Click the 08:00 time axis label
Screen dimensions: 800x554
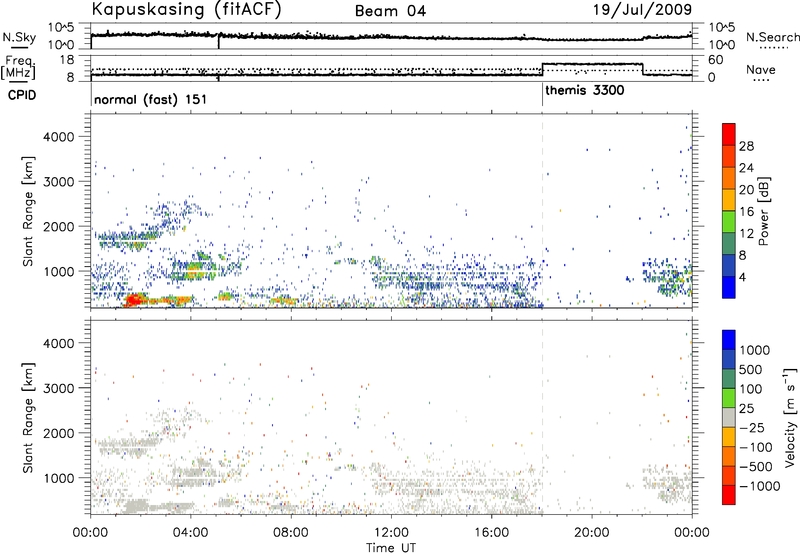[290, 533]
